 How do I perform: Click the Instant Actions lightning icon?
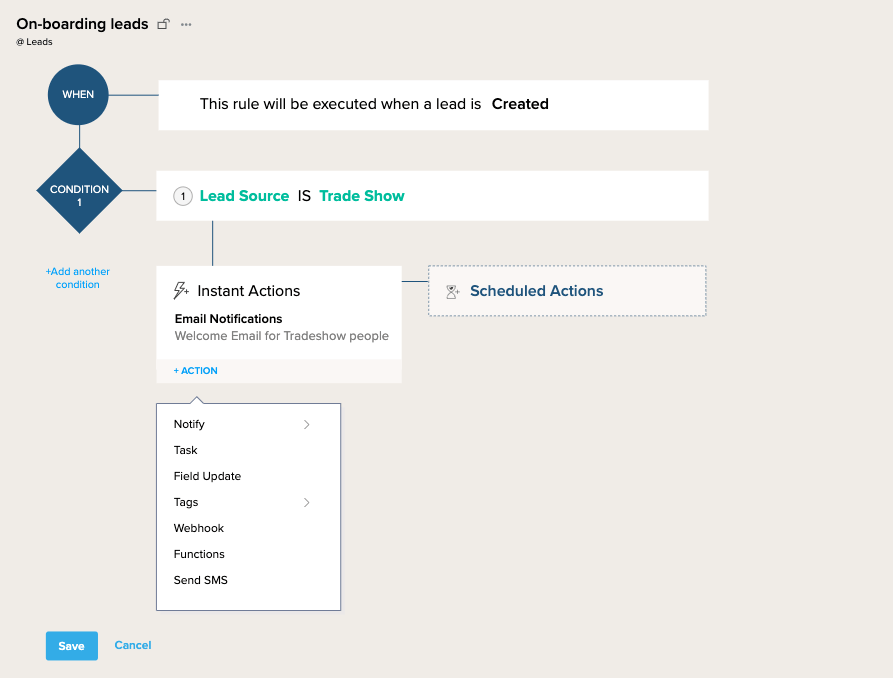181,291
